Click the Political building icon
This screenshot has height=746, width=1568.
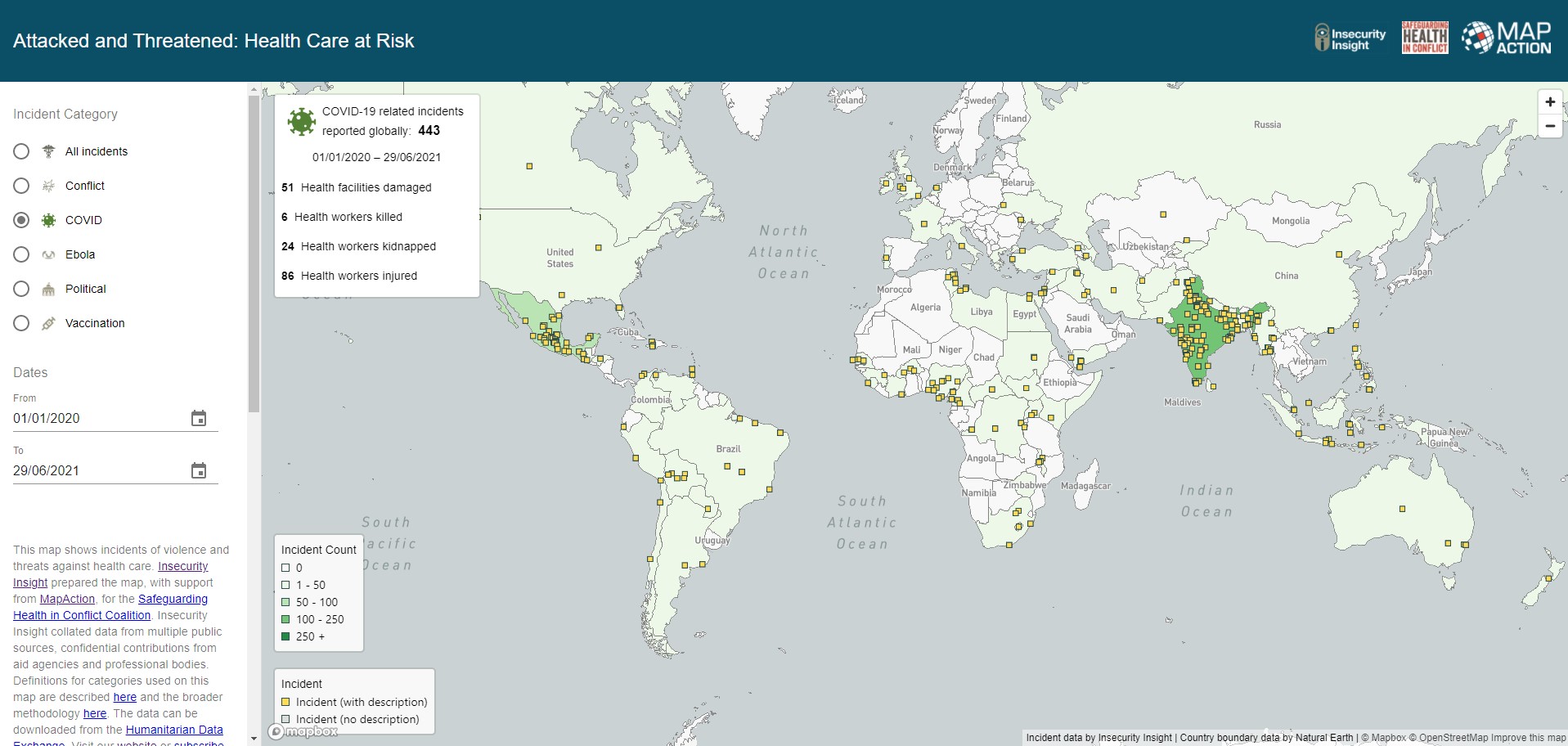click(x=48, y=289)
